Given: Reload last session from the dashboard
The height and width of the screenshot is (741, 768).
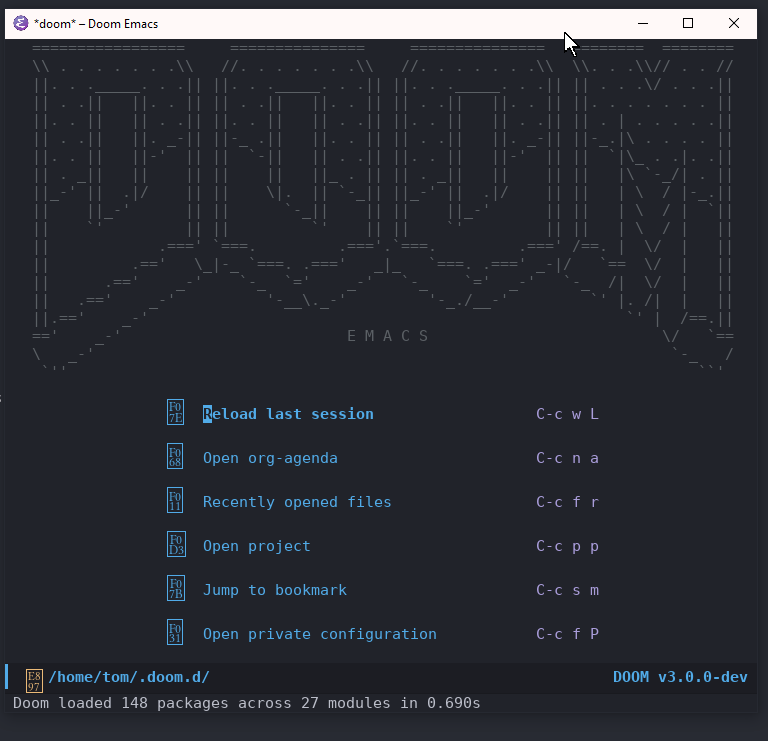Looking at the screenshot, I should coord(288,414).
